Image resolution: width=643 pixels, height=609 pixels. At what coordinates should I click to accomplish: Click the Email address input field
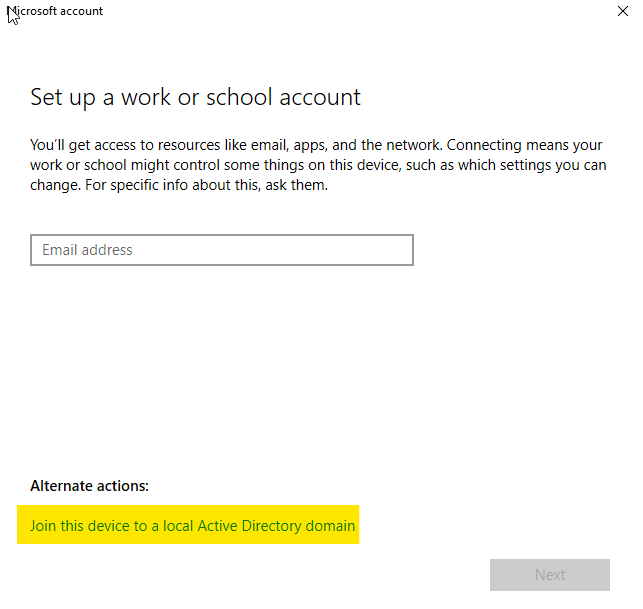tap(221, 250)
